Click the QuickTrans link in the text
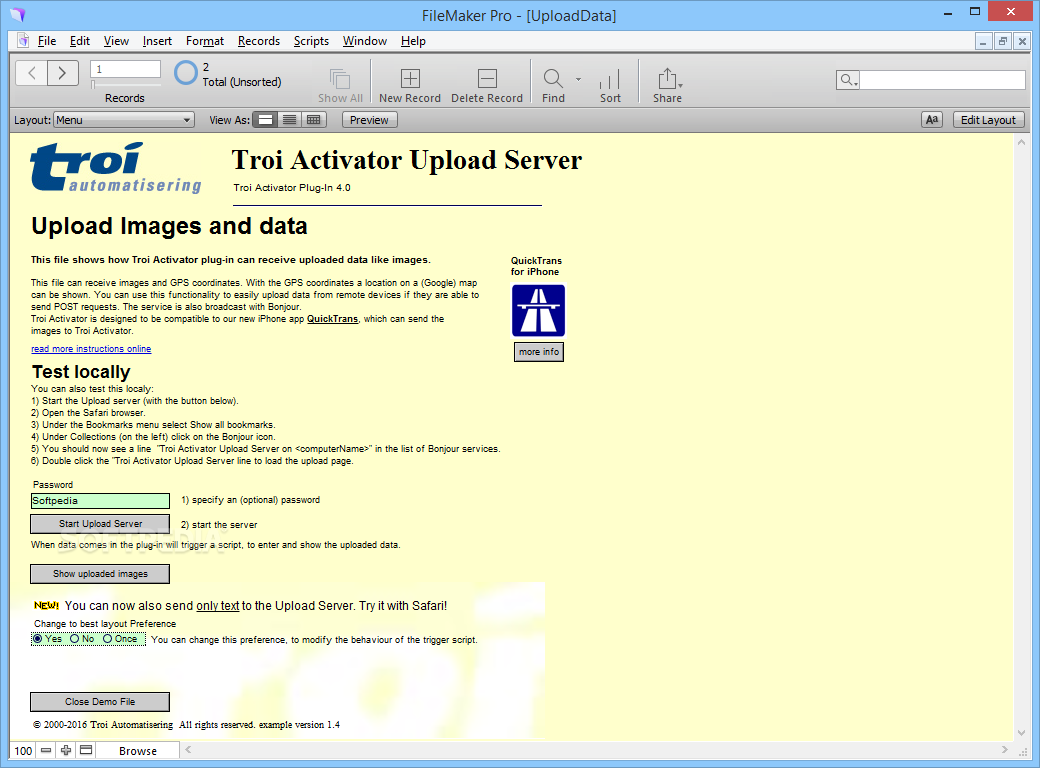 (x=332, y=319)
